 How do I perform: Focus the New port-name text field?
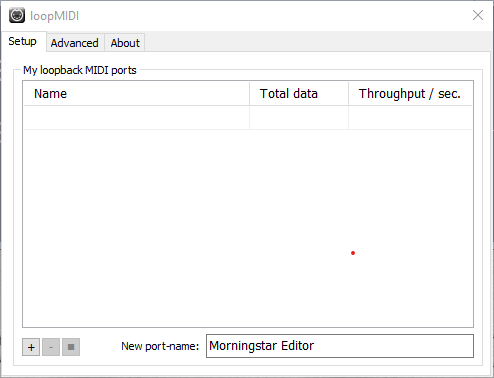340,346
